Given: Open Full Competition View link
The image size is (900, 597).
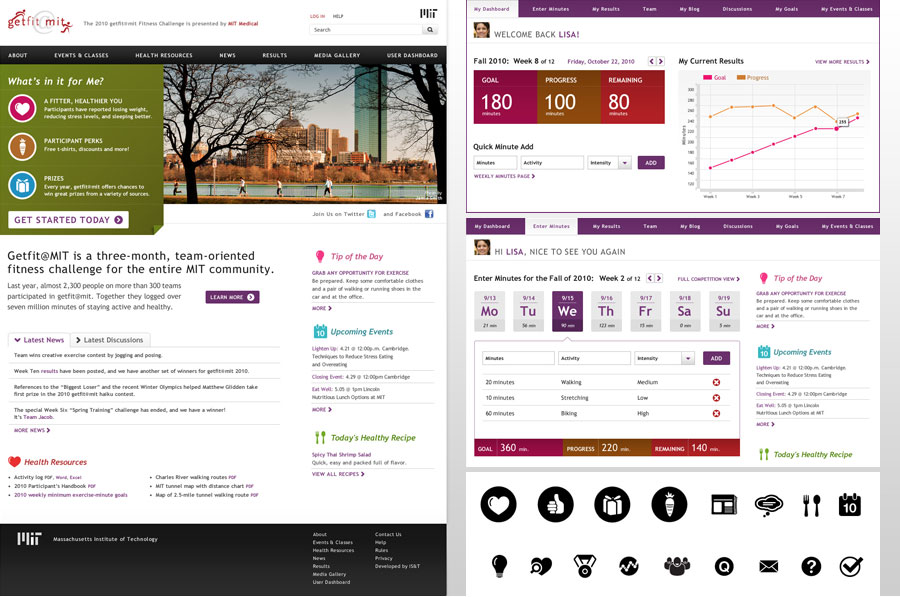Looking at the screenshot, I should [708, 279].
